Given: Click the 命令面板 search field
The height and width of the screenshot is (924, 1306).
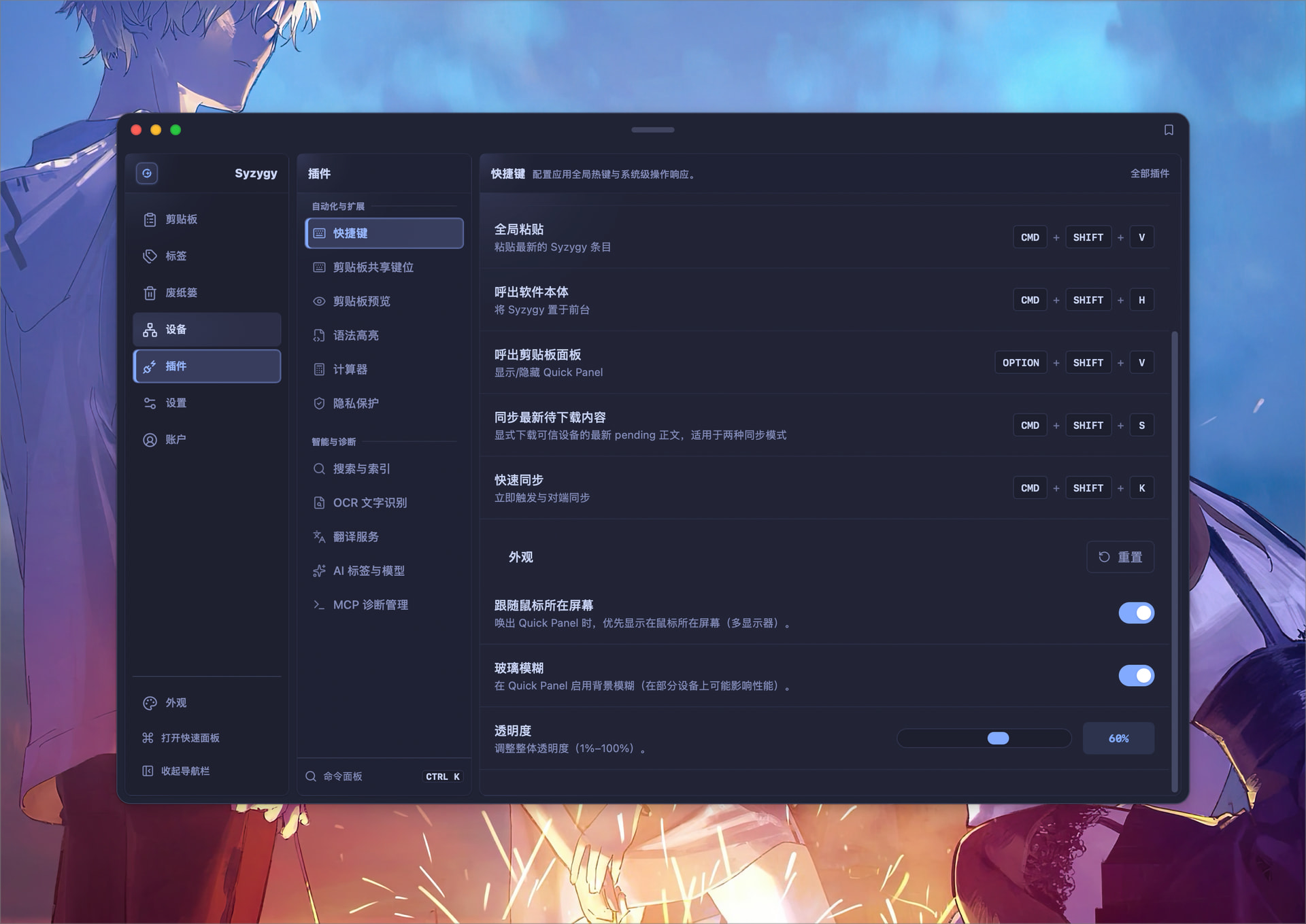Looking at the screenshot, I should pyautogui.click(x=384, y=776).
